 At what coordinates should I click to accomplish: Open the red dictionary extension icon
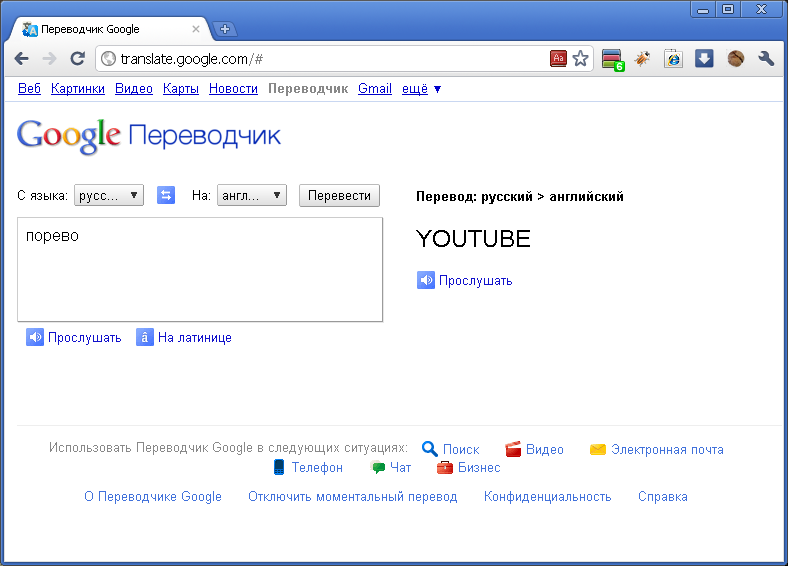coord(558,59)
